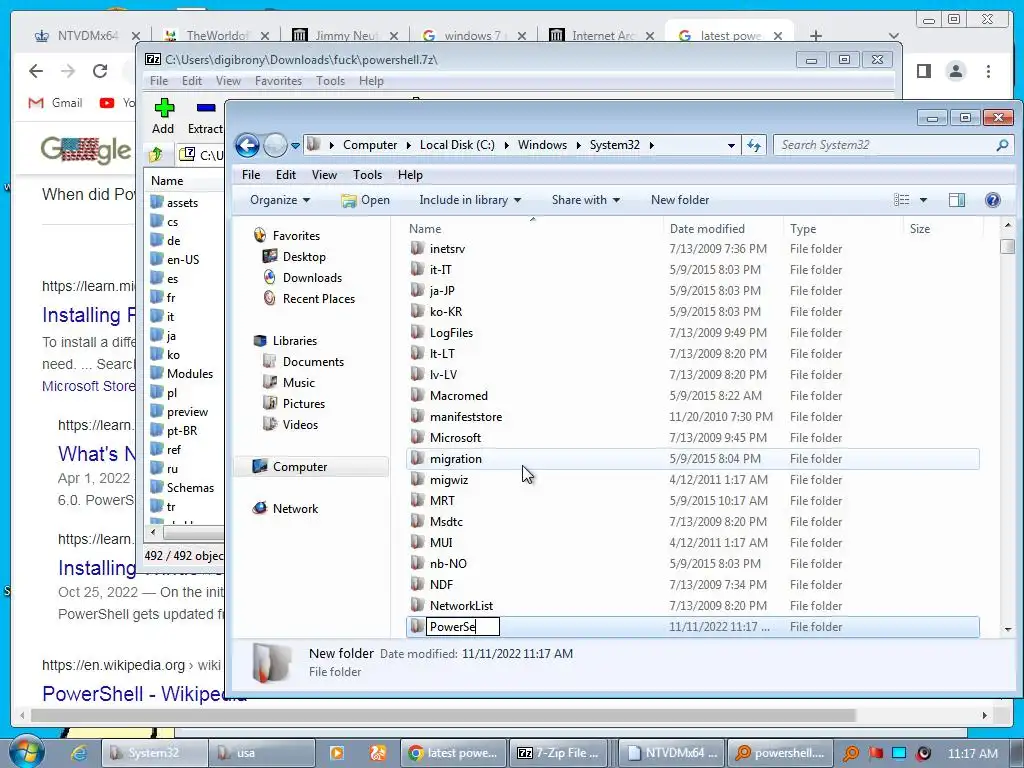Select Network in the navigation pane
The width and height of the screenshot is (1024, 768).
click(x=295, y=509)
